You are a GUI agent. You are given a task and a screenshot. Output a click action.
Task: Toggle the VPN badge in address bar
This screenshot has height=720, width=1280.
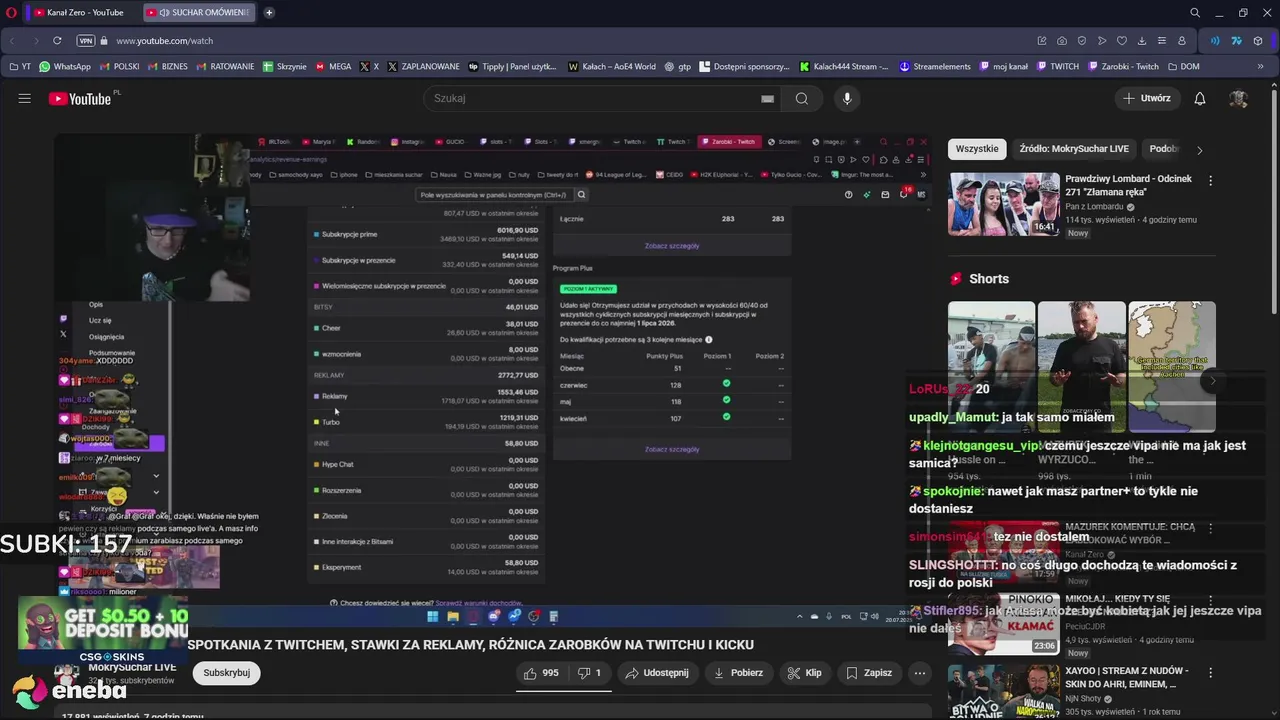86,41
